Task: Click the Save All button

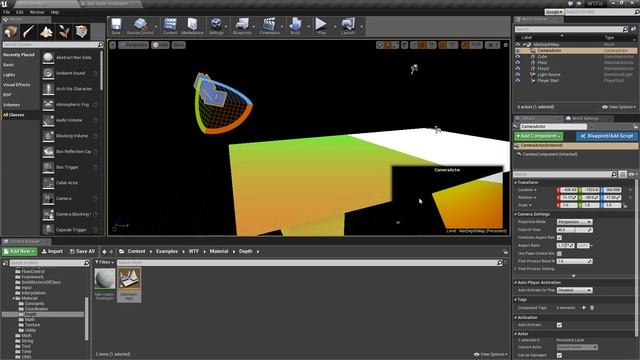Action: (x=82, y=251)
